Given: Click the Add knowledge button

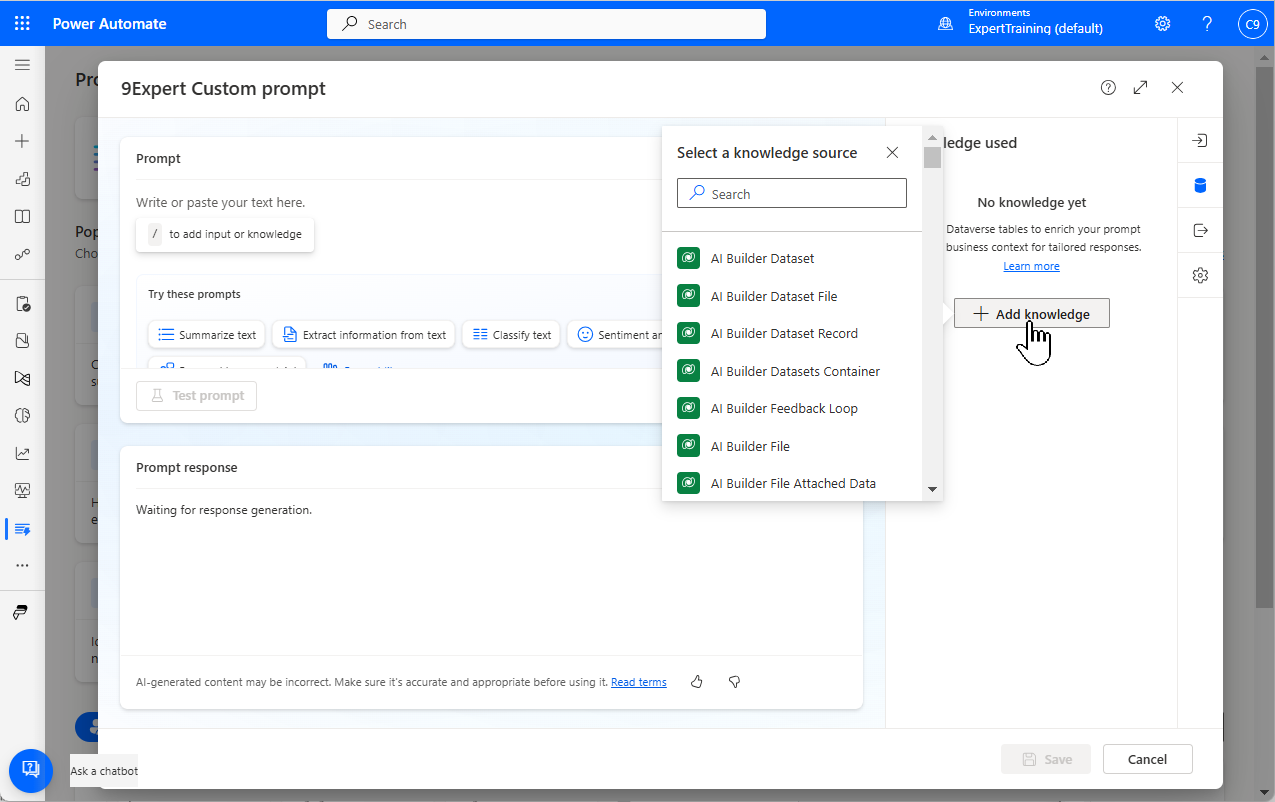Looking at the screenshot, I should [x=1031, y=314].
